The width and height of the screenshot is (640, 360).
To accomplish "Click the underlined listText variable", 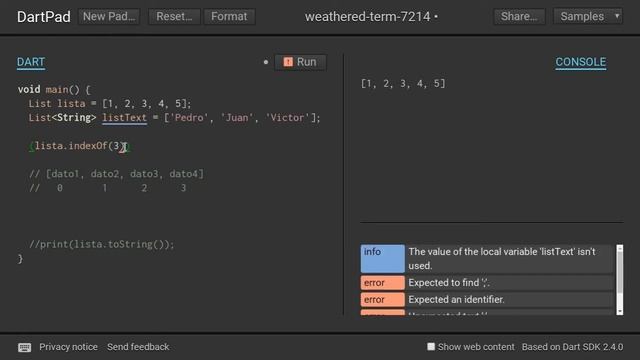I will [124, 118].
